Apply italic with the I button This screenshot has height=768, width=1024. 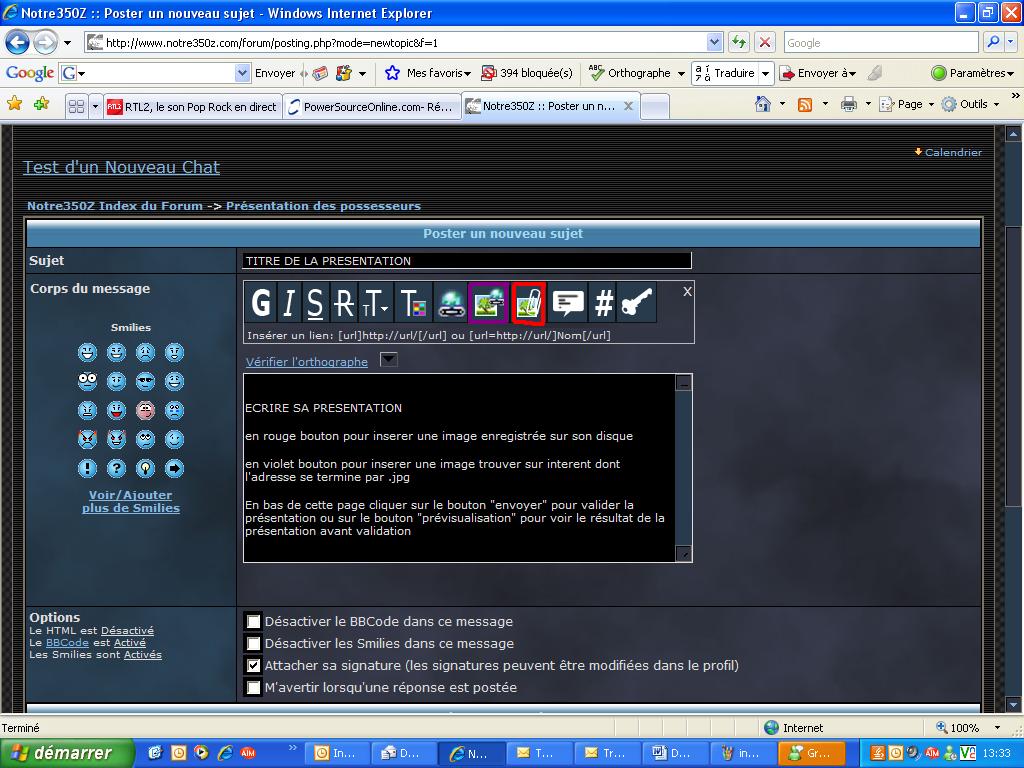(288, 302)
